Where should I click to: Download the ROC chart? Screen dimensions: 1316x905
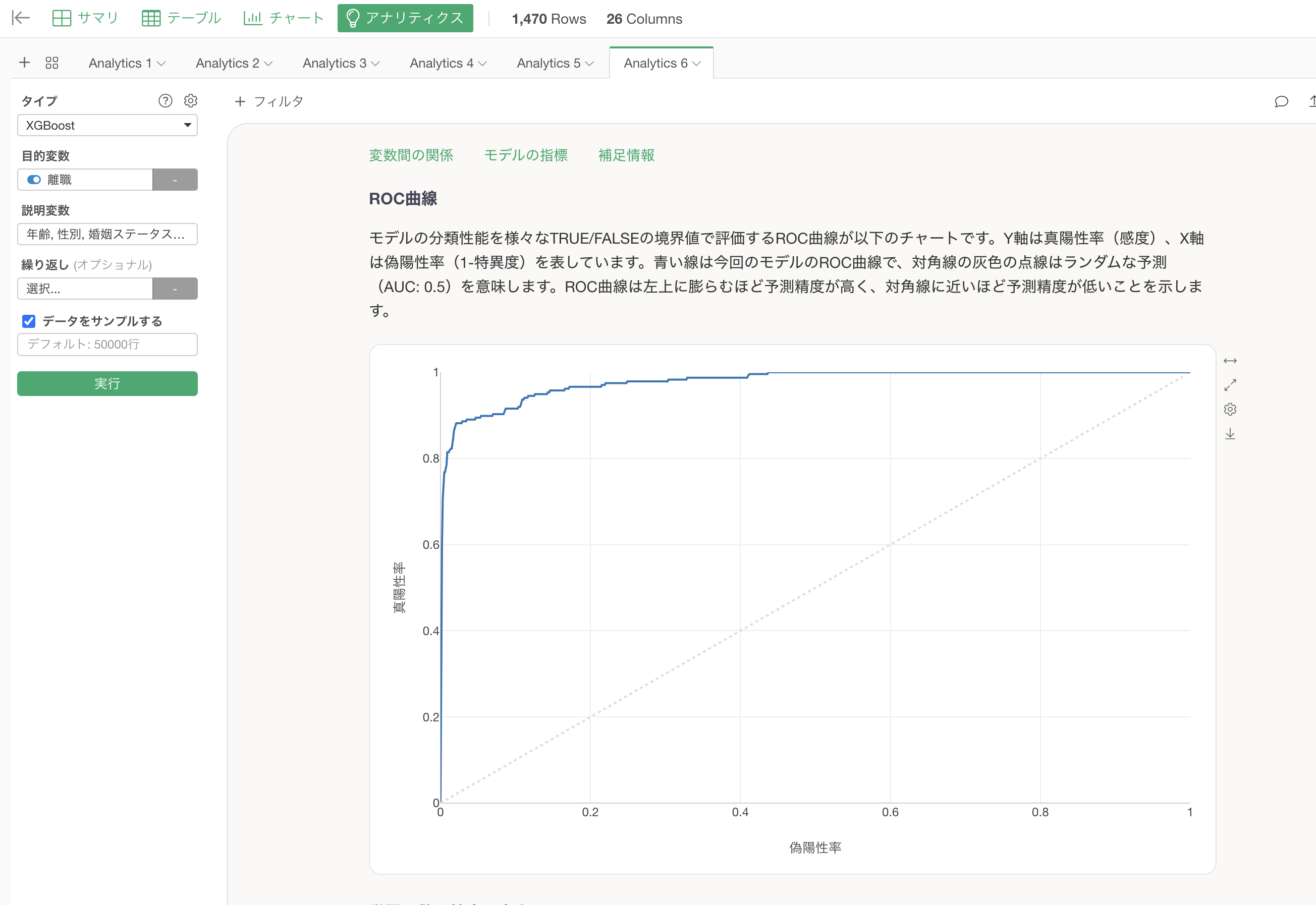(x=1230, y=434)
